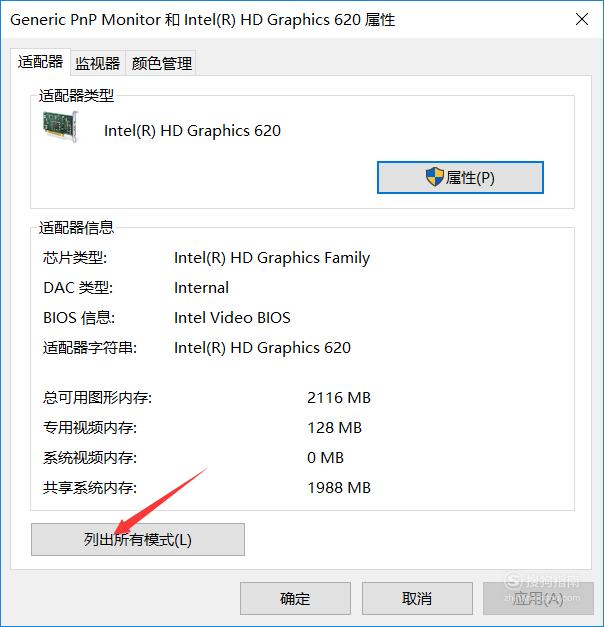This screenshot has width=604, height=627.
Task: Open the 颜色管理 tab
Action: (x=161, y=63)
